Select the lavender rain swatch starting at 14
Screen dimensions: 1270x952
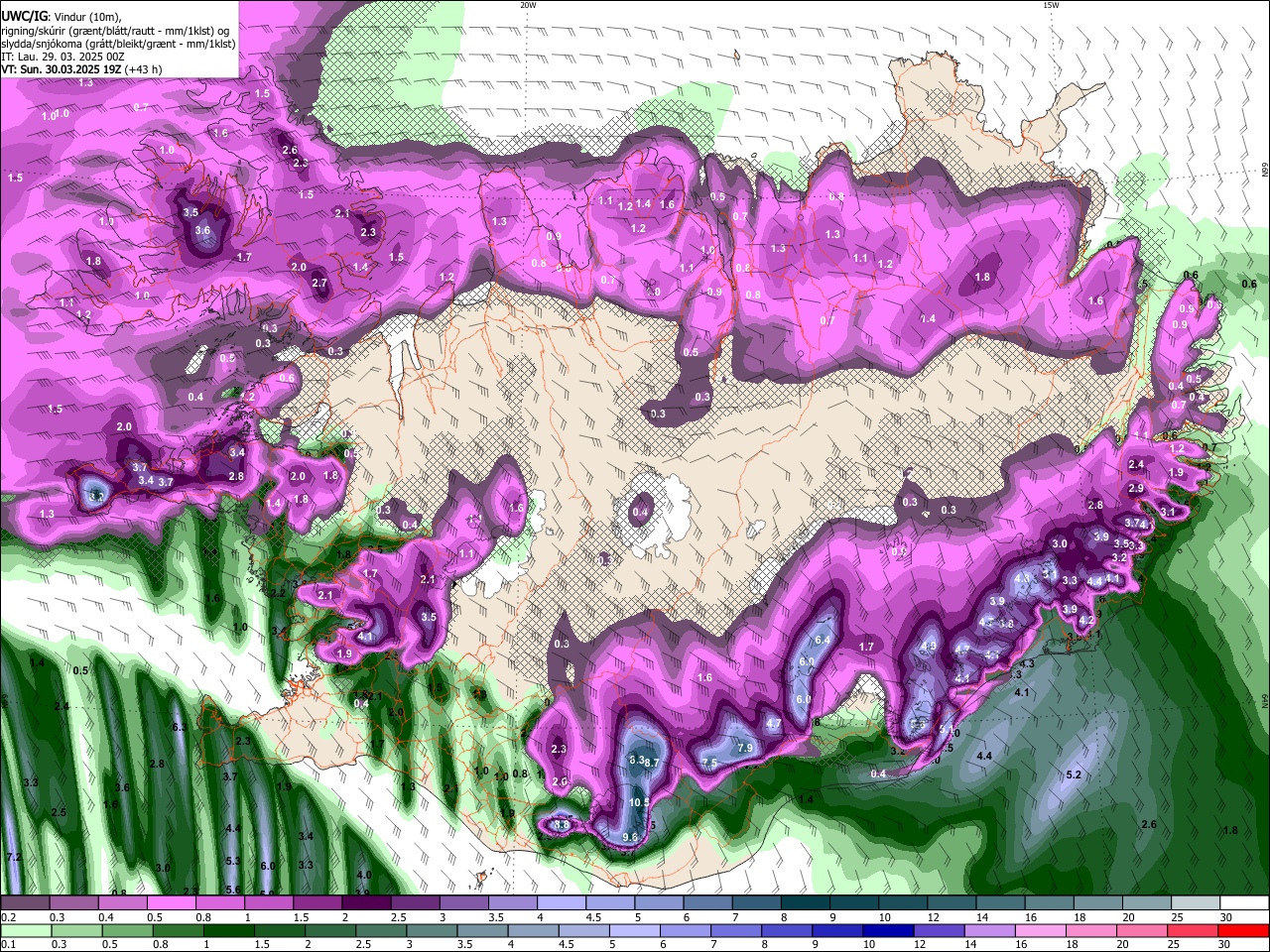click(x=990, y=930)
